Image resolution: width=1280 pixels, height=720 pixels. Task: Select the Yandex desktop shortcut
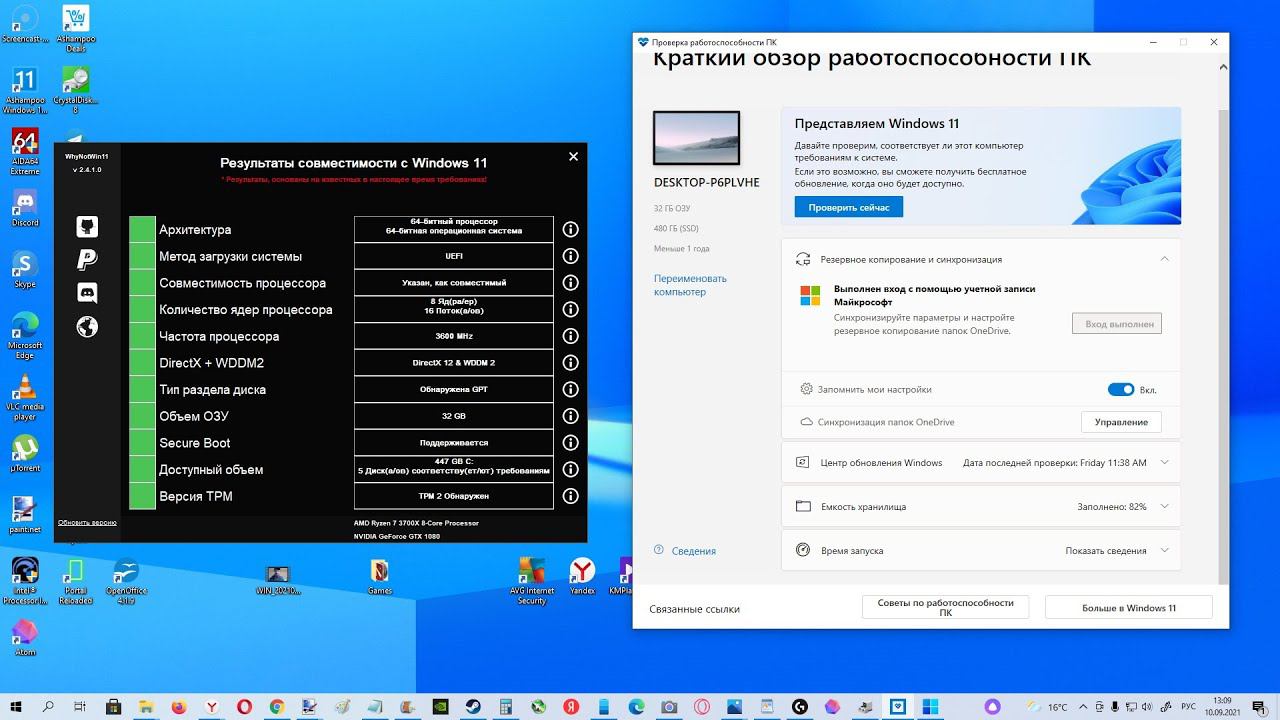[x=582, y=578]
